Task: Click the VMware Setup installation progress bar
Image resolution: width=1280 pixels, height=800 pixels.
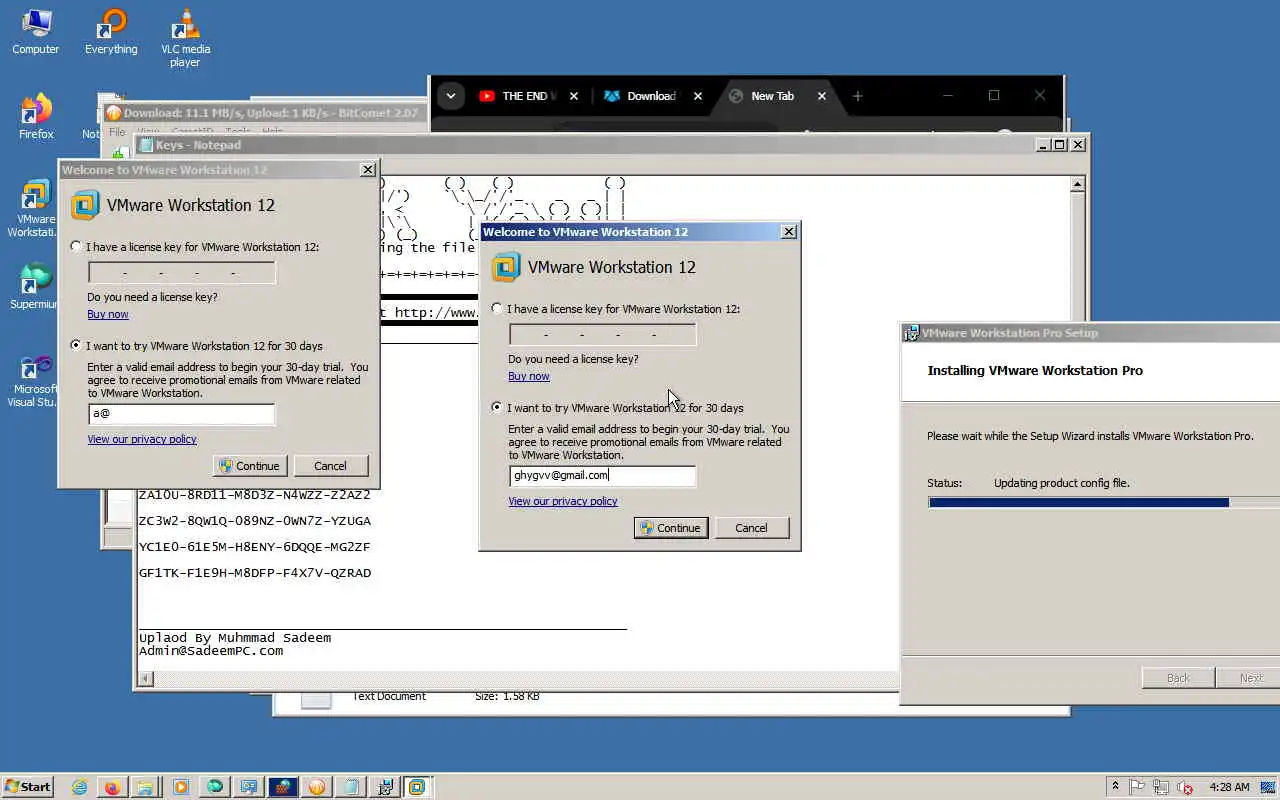Action: point(1104,502)
